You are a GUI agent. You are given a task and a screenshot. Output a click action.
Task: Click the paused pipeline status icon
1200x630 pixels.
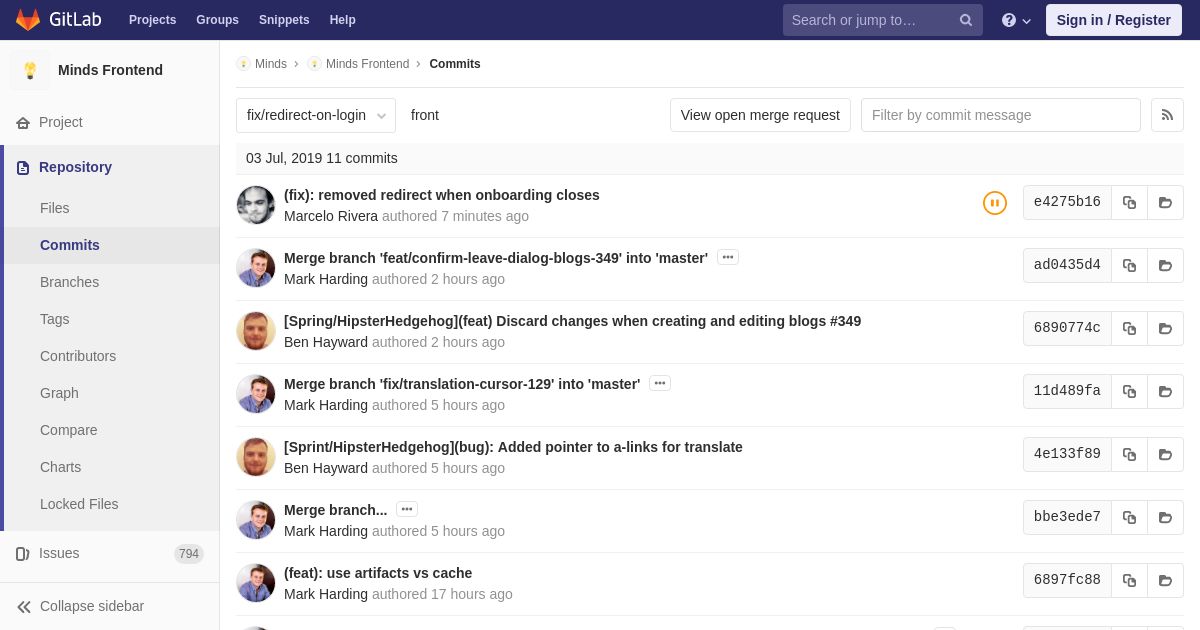(x=994, y=203)
